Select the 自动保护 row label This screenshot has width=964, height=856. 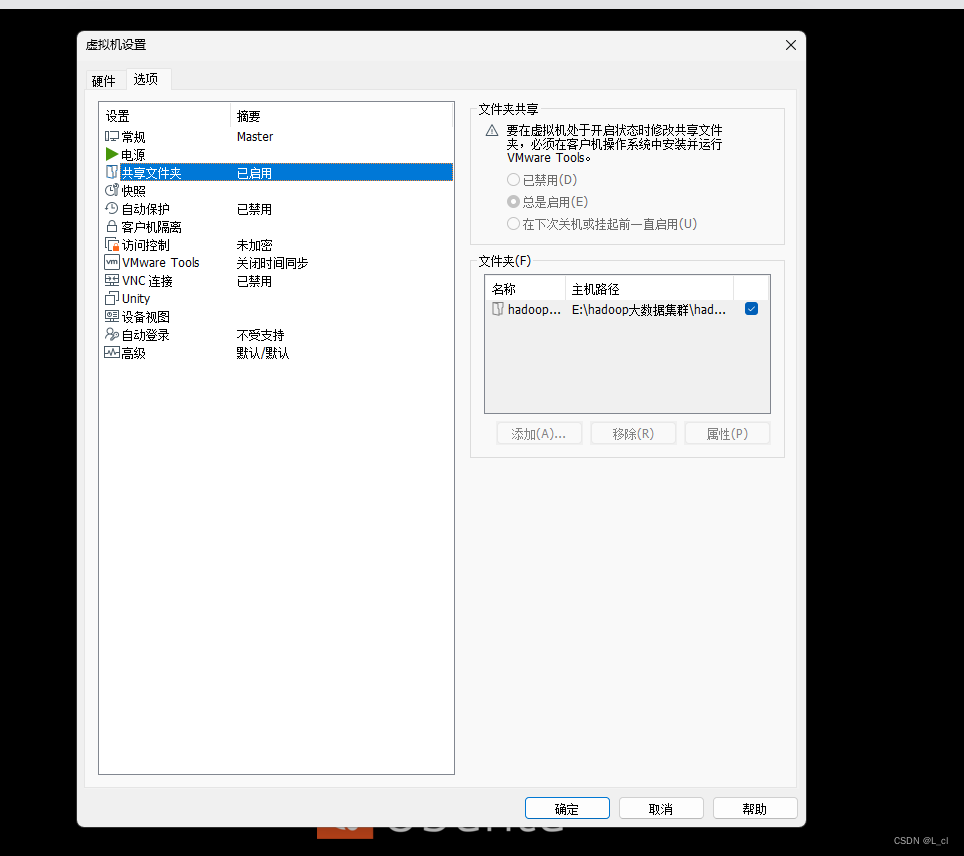coord(145,209)
